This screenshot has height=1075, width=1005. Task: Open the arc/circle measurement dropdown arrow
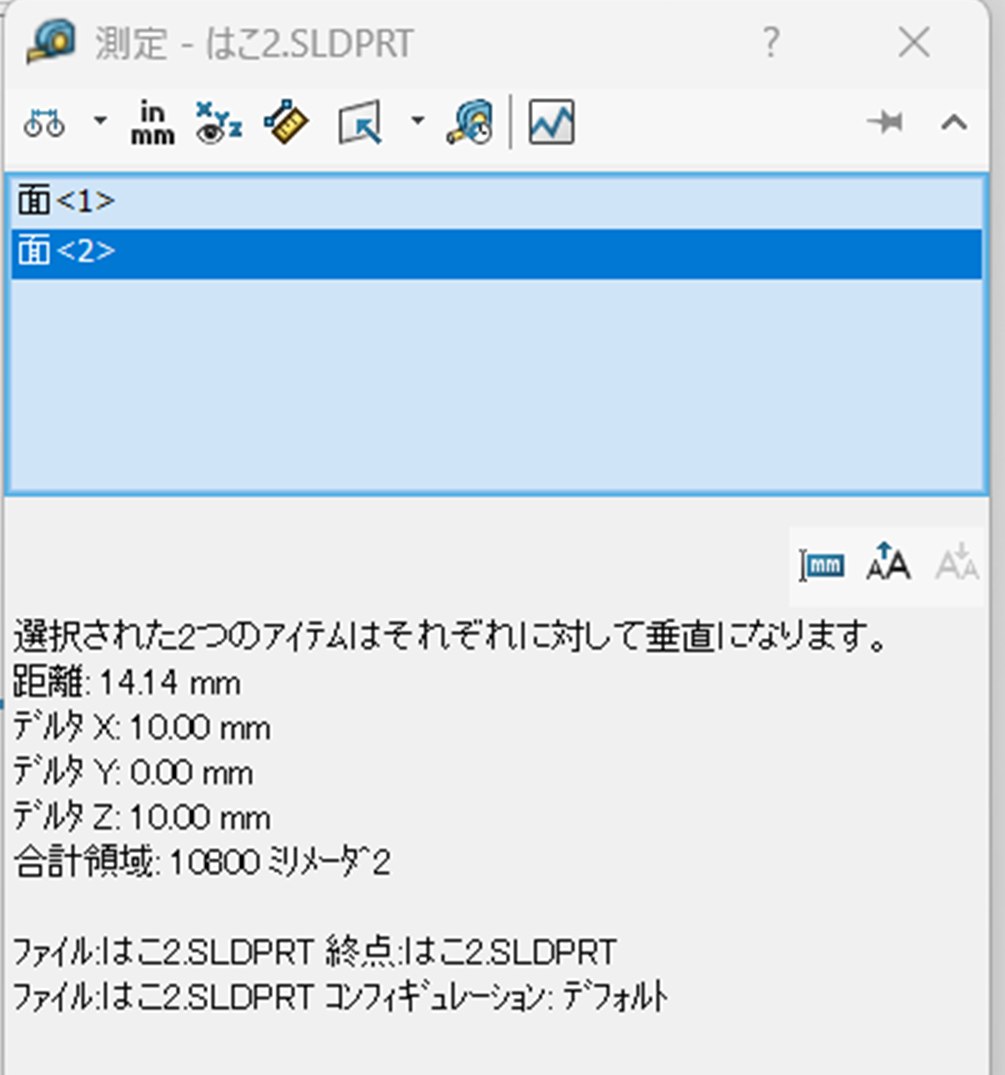100,121
